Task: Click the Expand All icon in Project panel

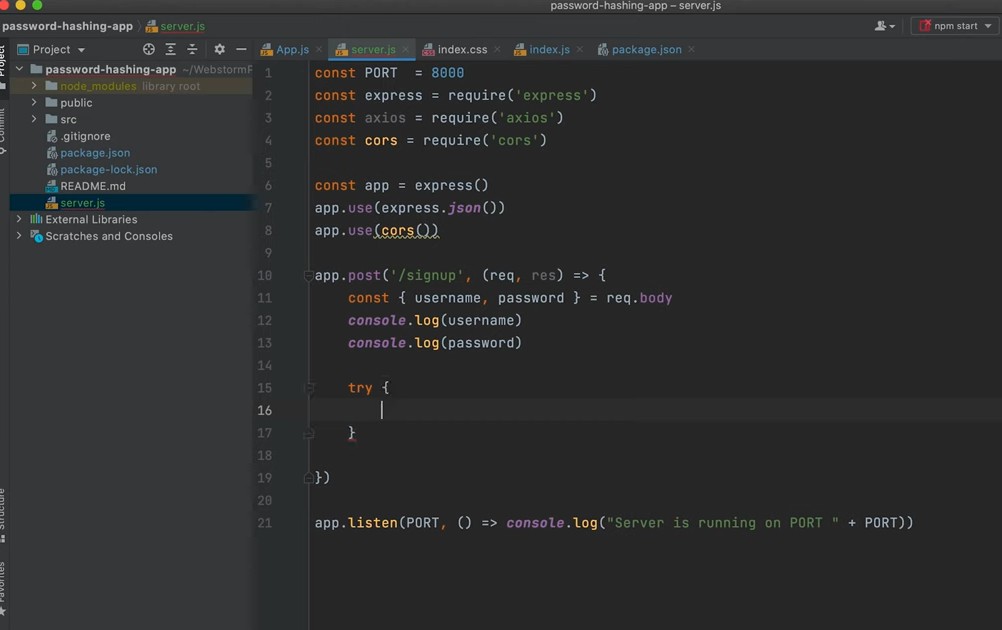Action: point(171,49)
